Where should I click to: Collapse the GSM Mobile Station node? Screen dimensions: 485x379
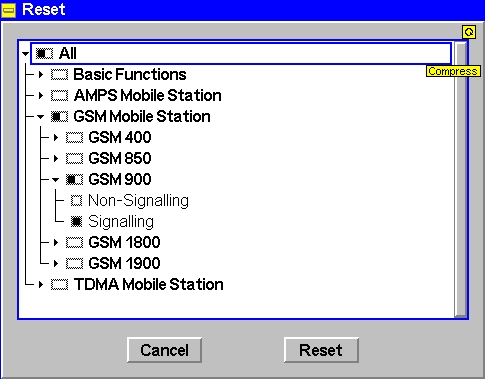point(41,117)
